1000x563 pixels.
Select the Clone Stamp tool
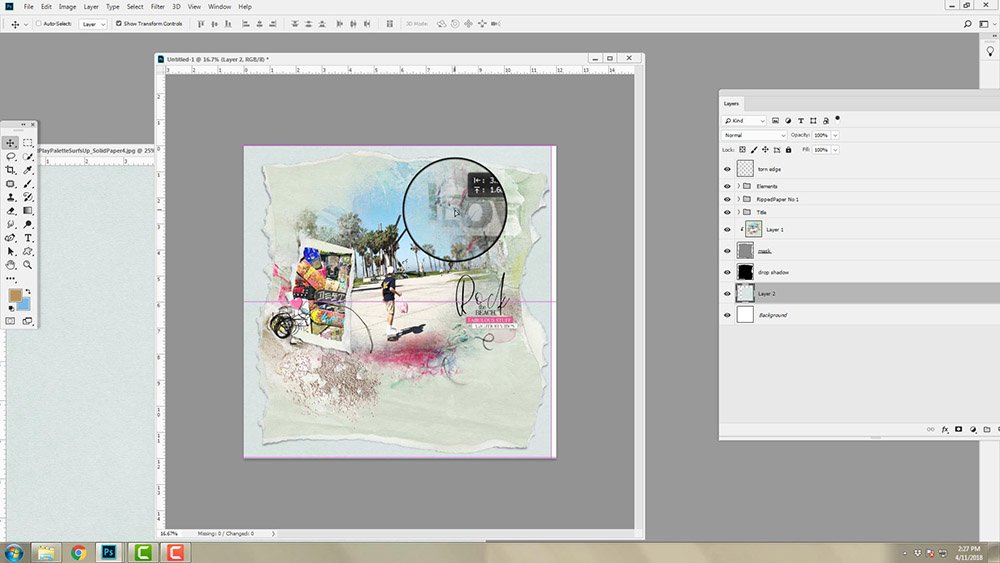[x=11, y=197]
